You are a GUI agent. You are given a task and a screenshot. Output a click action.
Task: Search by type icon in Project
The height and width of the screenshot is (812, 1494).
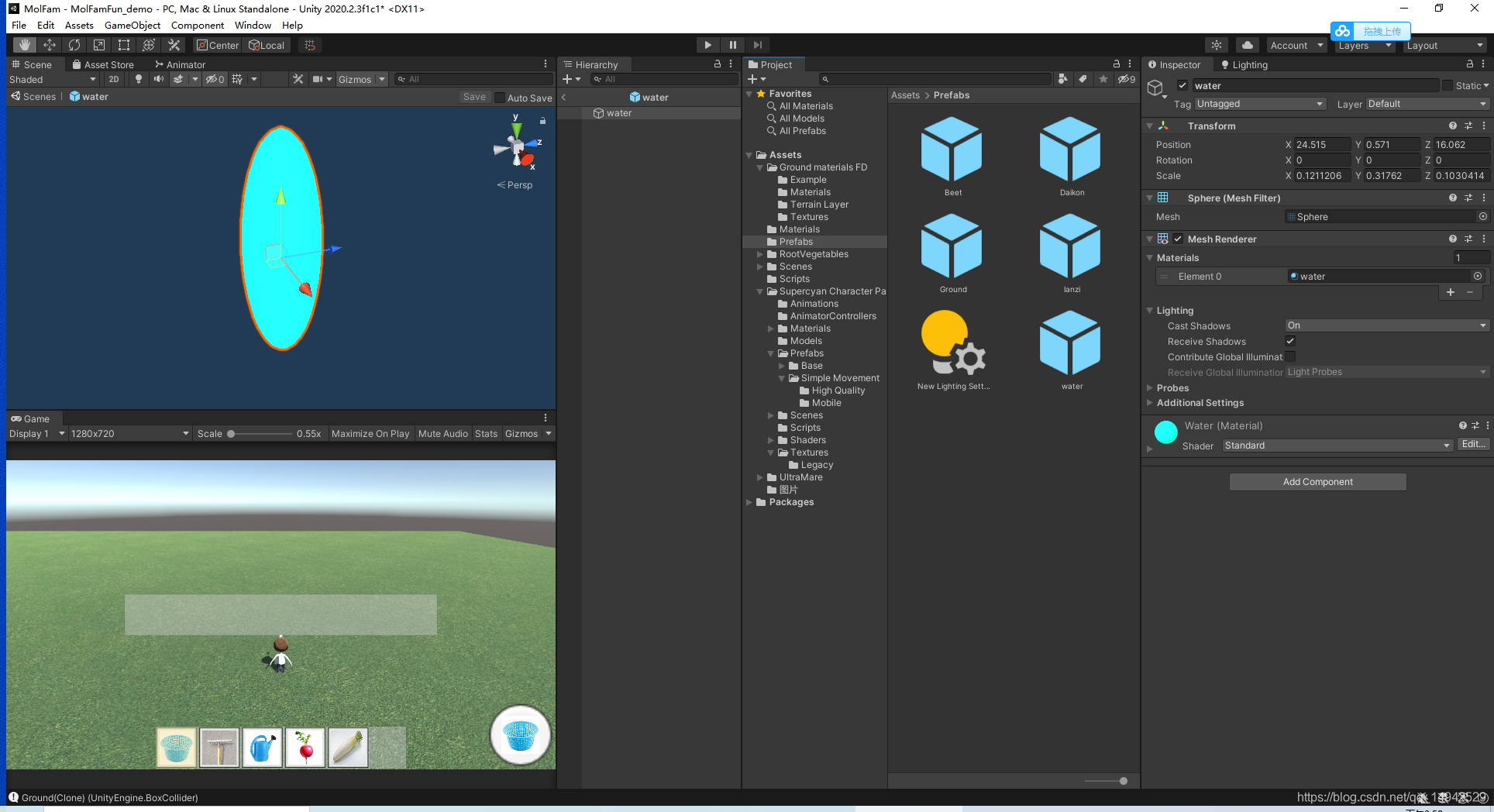coord(1062,79)
